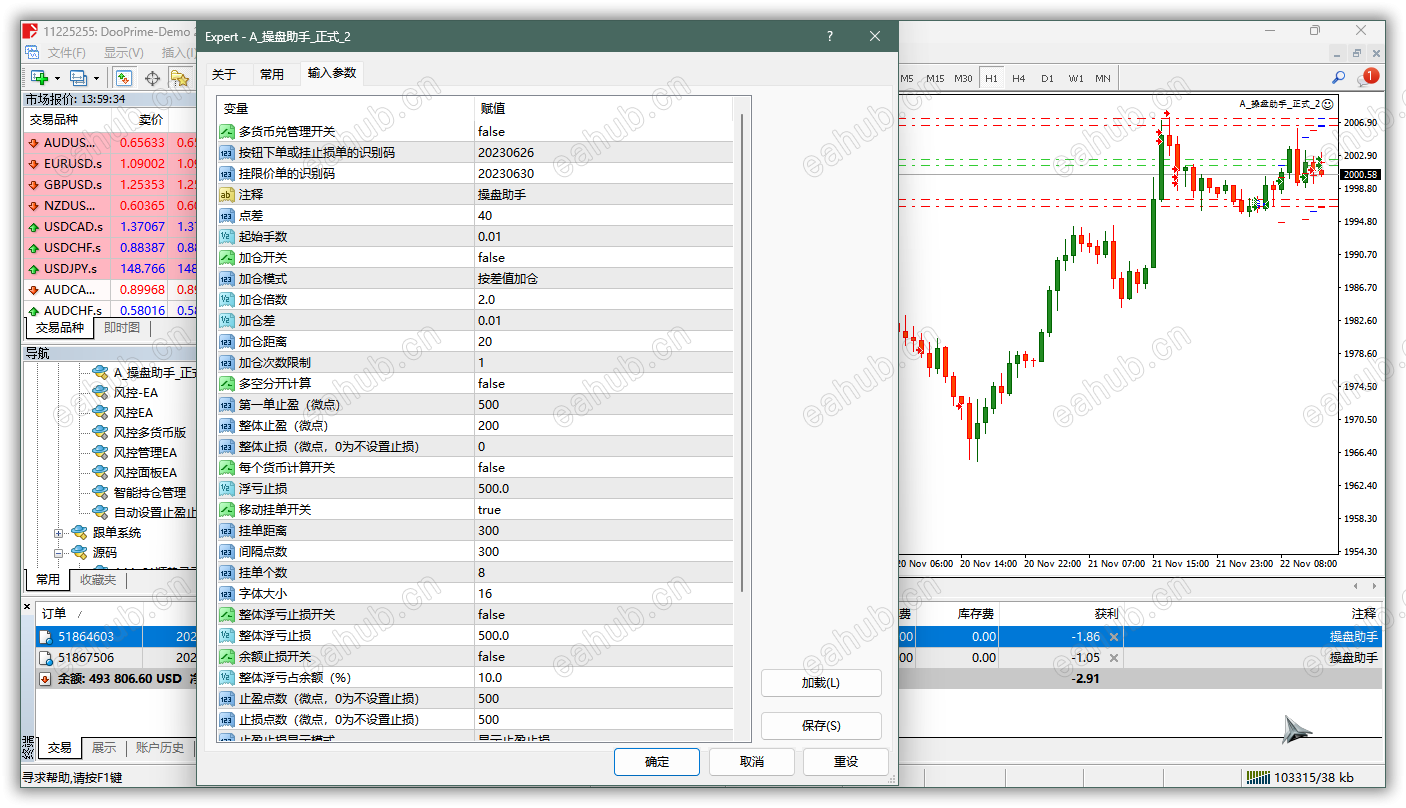Click the 保存(S) button
Image resolution: width=1406 pixels, height=808 pixels.
821,725
